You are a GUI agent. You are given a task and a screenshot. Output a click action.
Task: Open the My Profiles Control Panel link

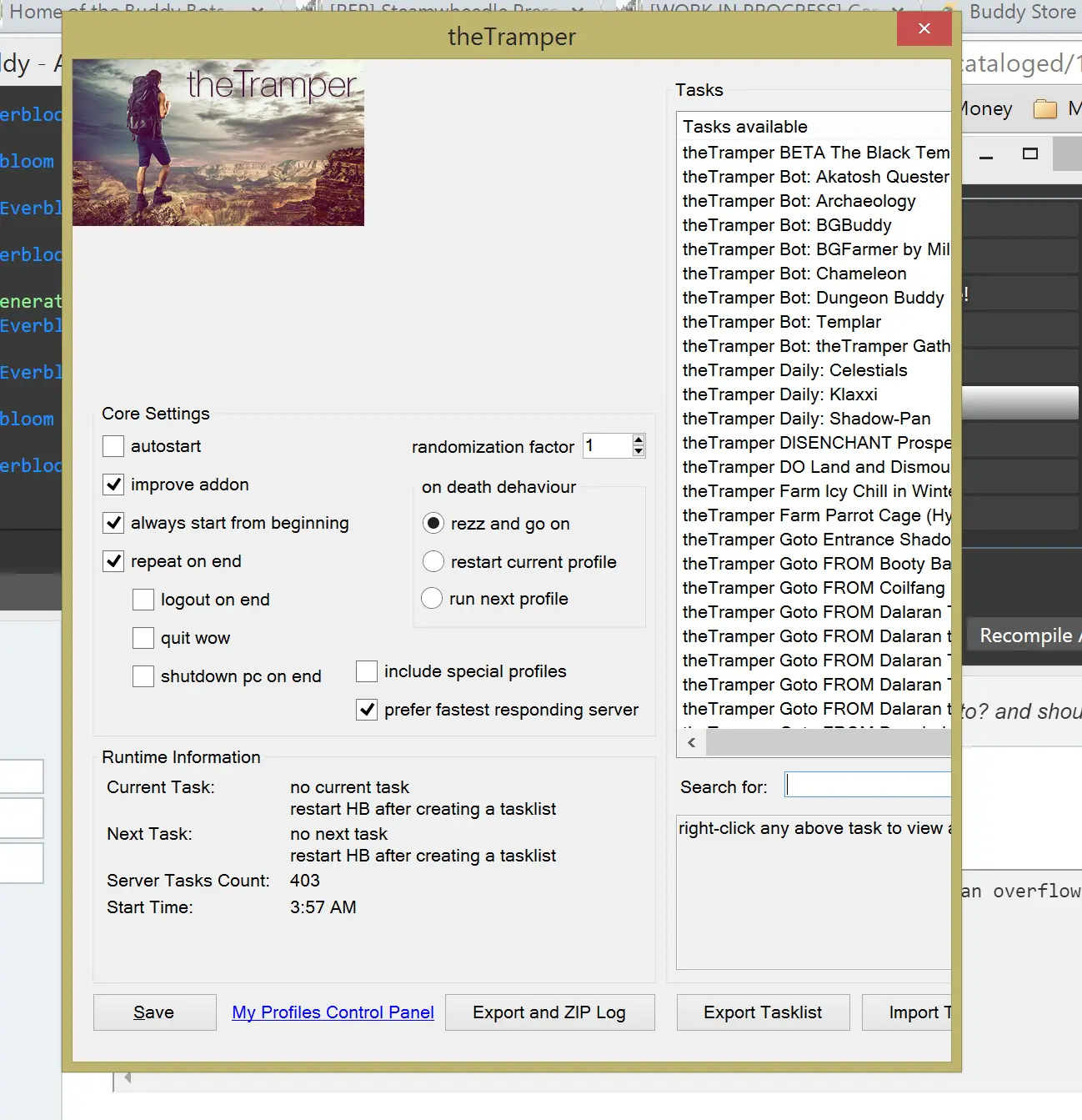tap(333, 1012)
